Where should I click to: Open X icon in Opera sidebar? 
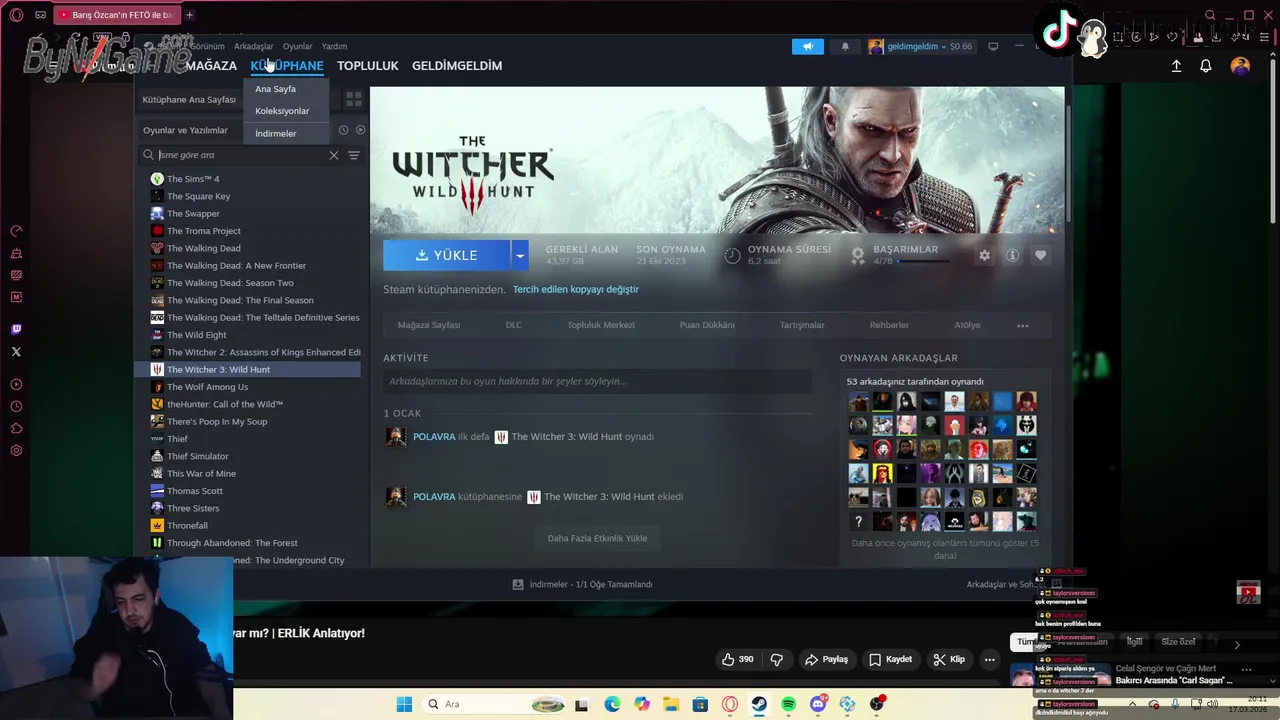coord(16,352)
